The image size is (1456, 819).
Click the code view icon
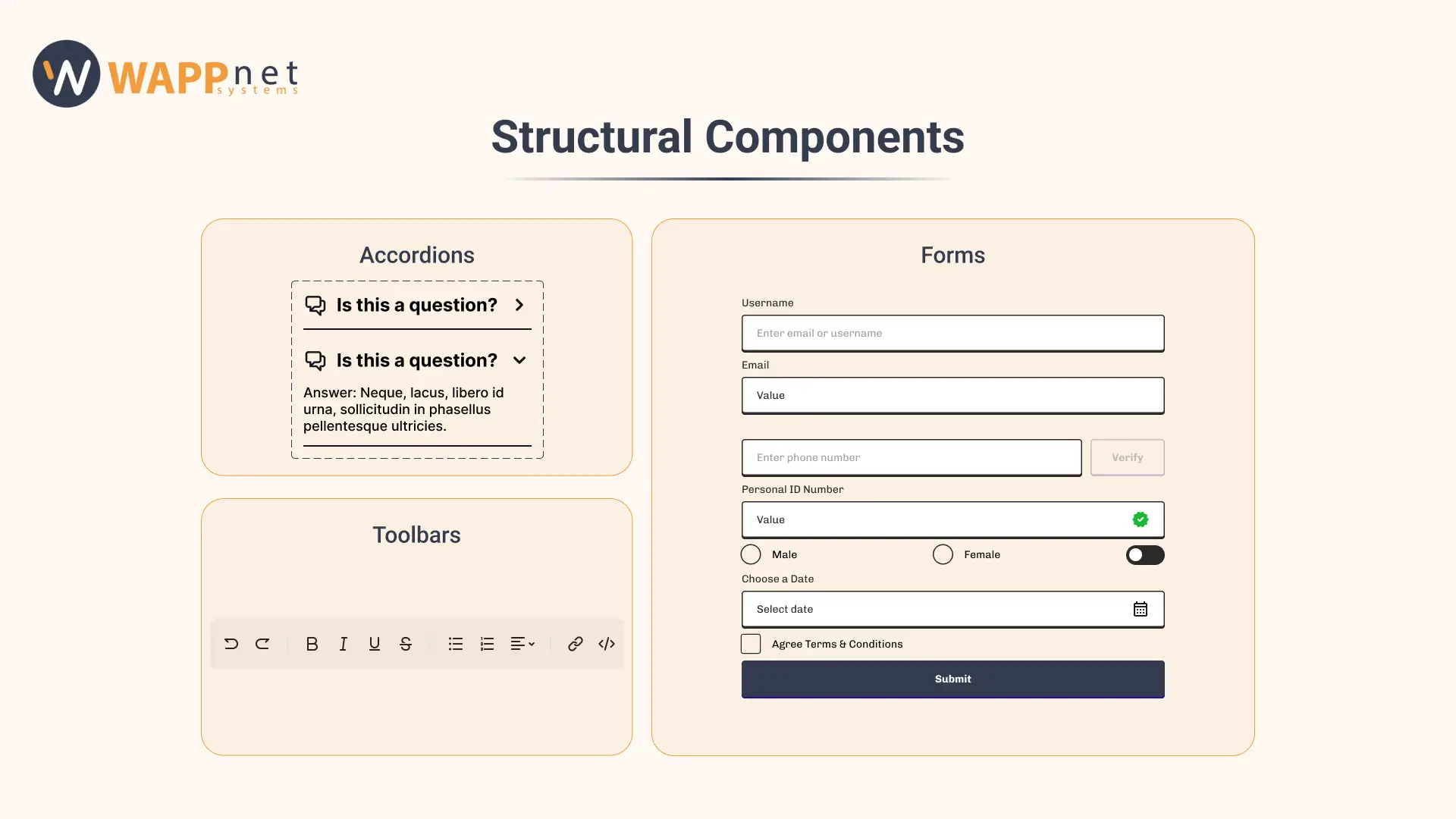(x=607, y=644)
